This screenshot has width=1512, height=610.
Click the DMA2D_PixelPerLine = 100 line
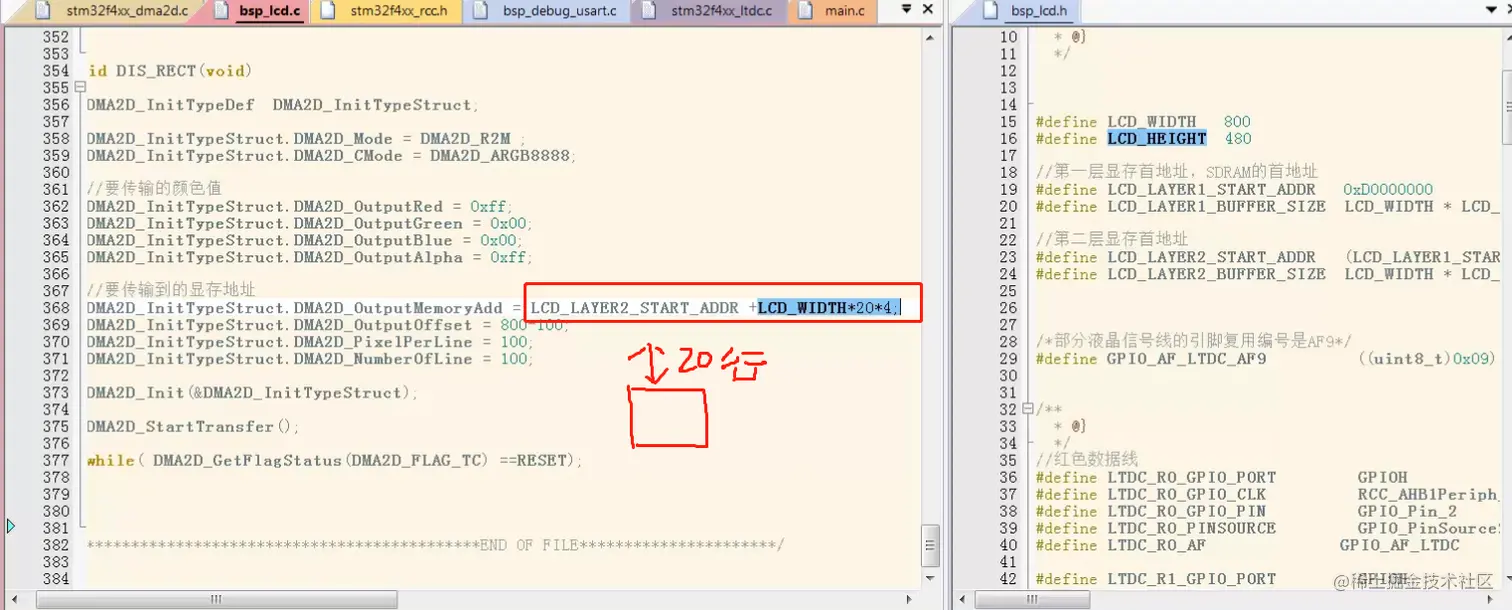pos(310,342)
